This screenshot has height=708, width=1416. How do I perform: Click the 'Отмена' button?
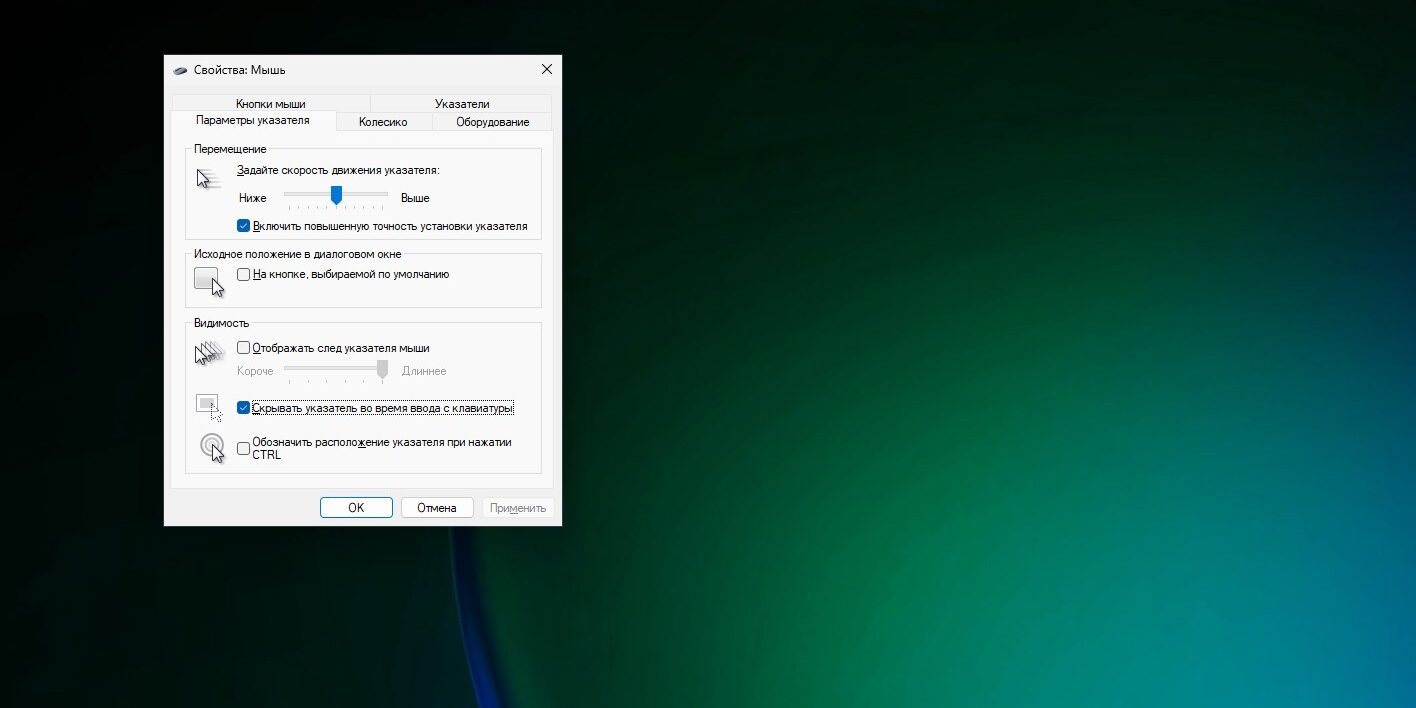[437, 508]
